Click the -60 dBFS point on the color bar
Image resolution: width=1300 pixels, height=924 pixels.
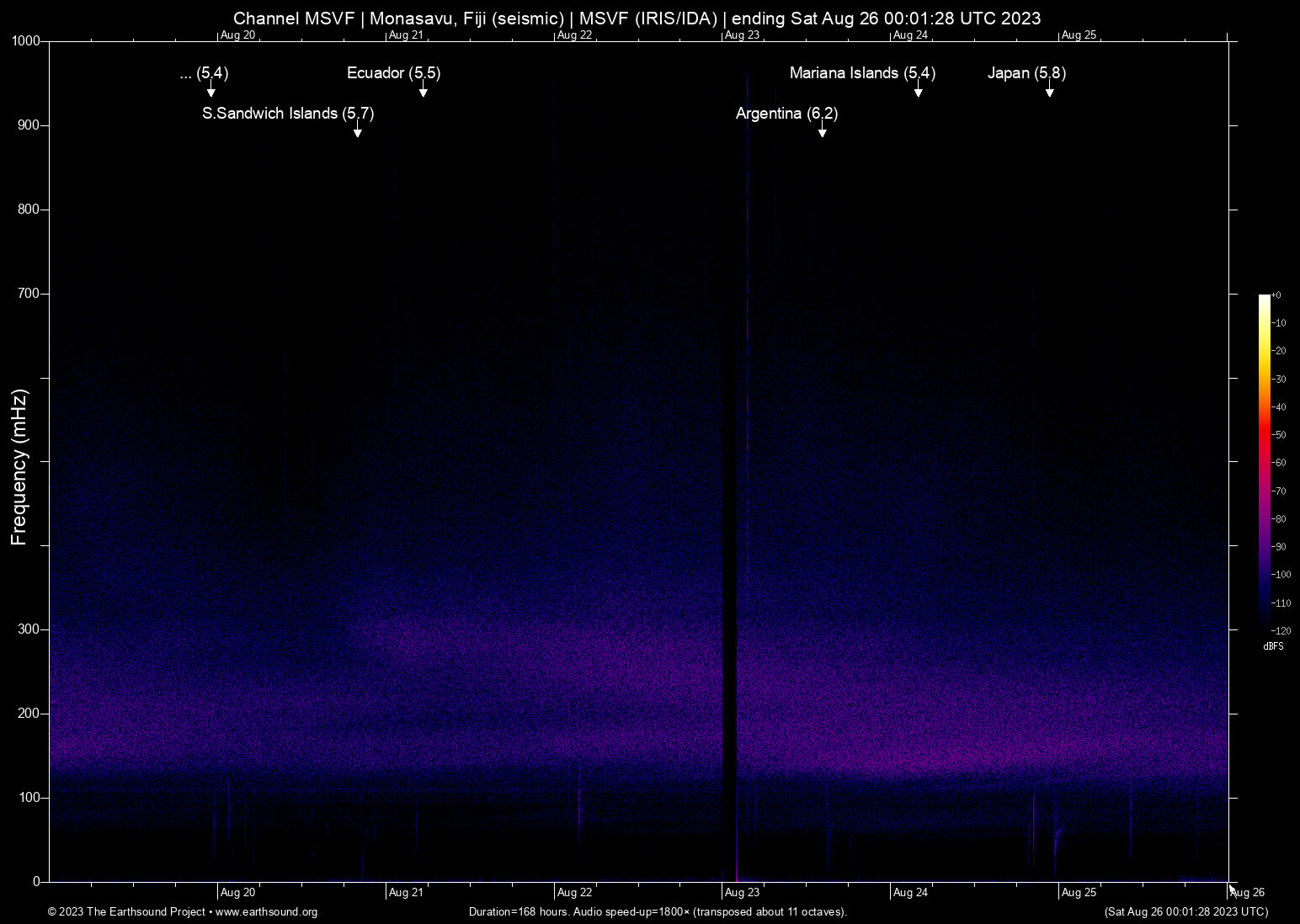[x=1263, y=462]
